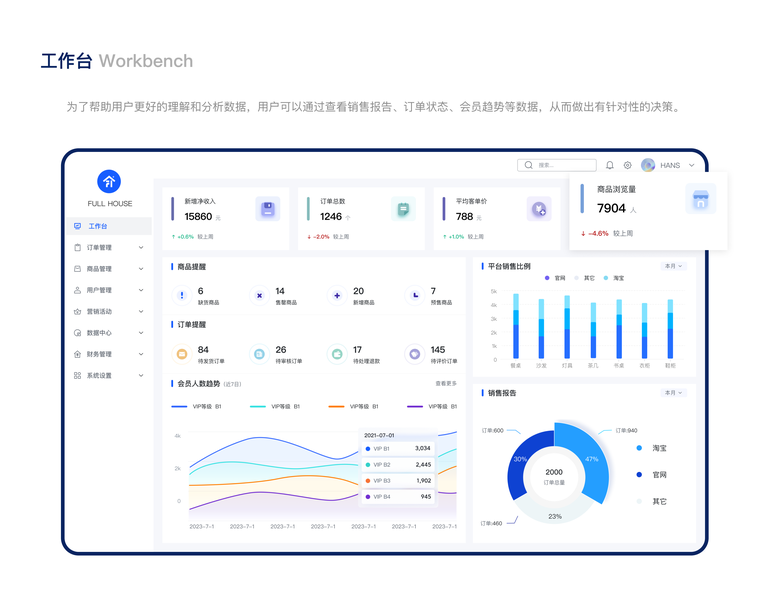
Task: Click the HANS username text
Action: 670,165
